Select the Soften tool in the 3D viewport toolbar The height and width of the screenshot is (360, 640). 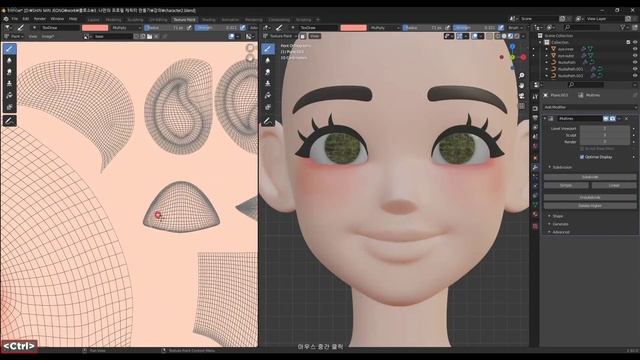tap(268, 60)
